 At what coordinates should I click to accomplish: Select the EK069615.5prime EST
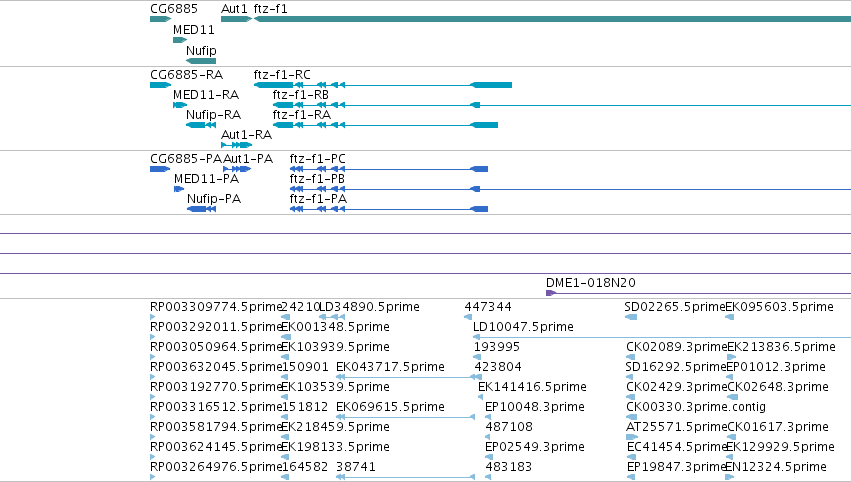point(390,407)
